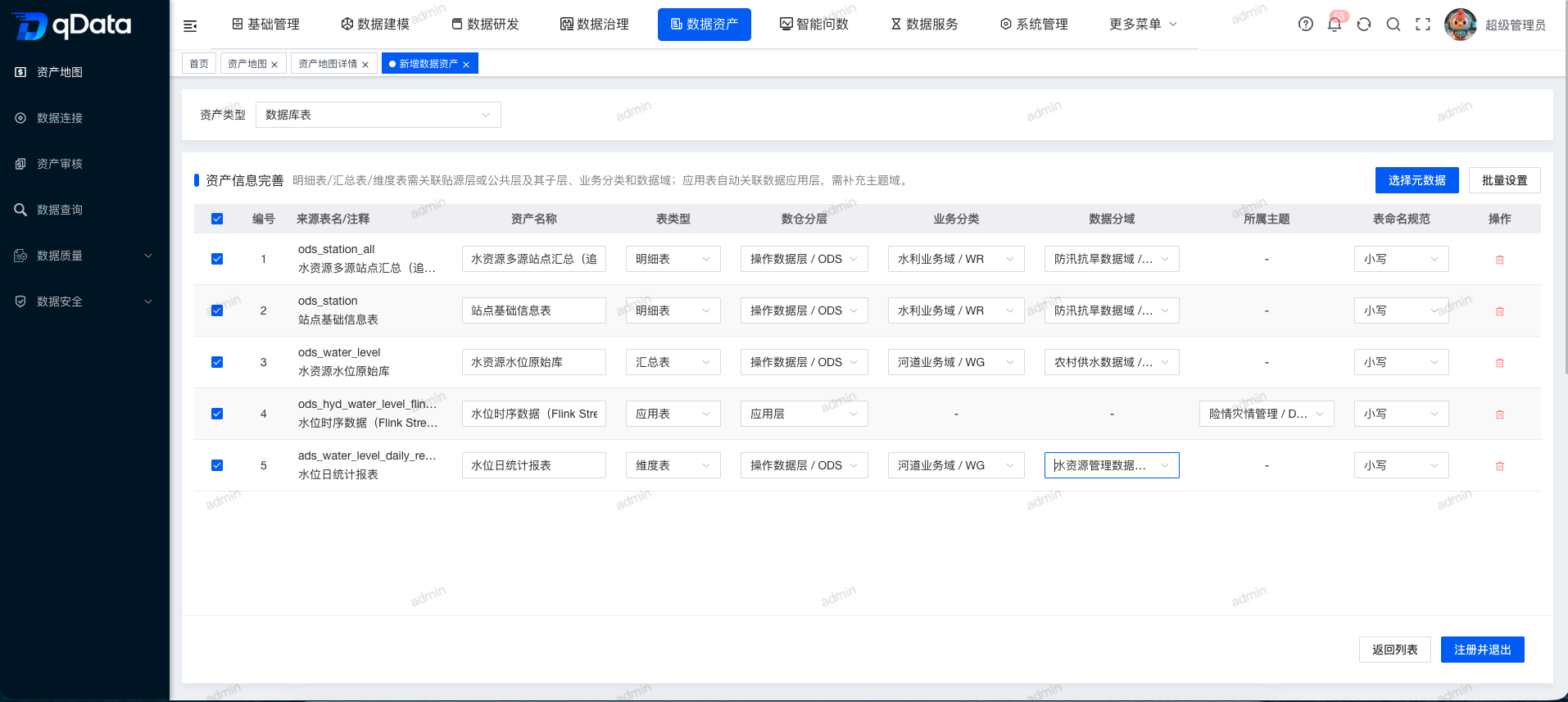Uncheck row 4 ods_hyd_water_level checkbox
The height and width of the screenshot is (702, 1568).
point(217,414)
